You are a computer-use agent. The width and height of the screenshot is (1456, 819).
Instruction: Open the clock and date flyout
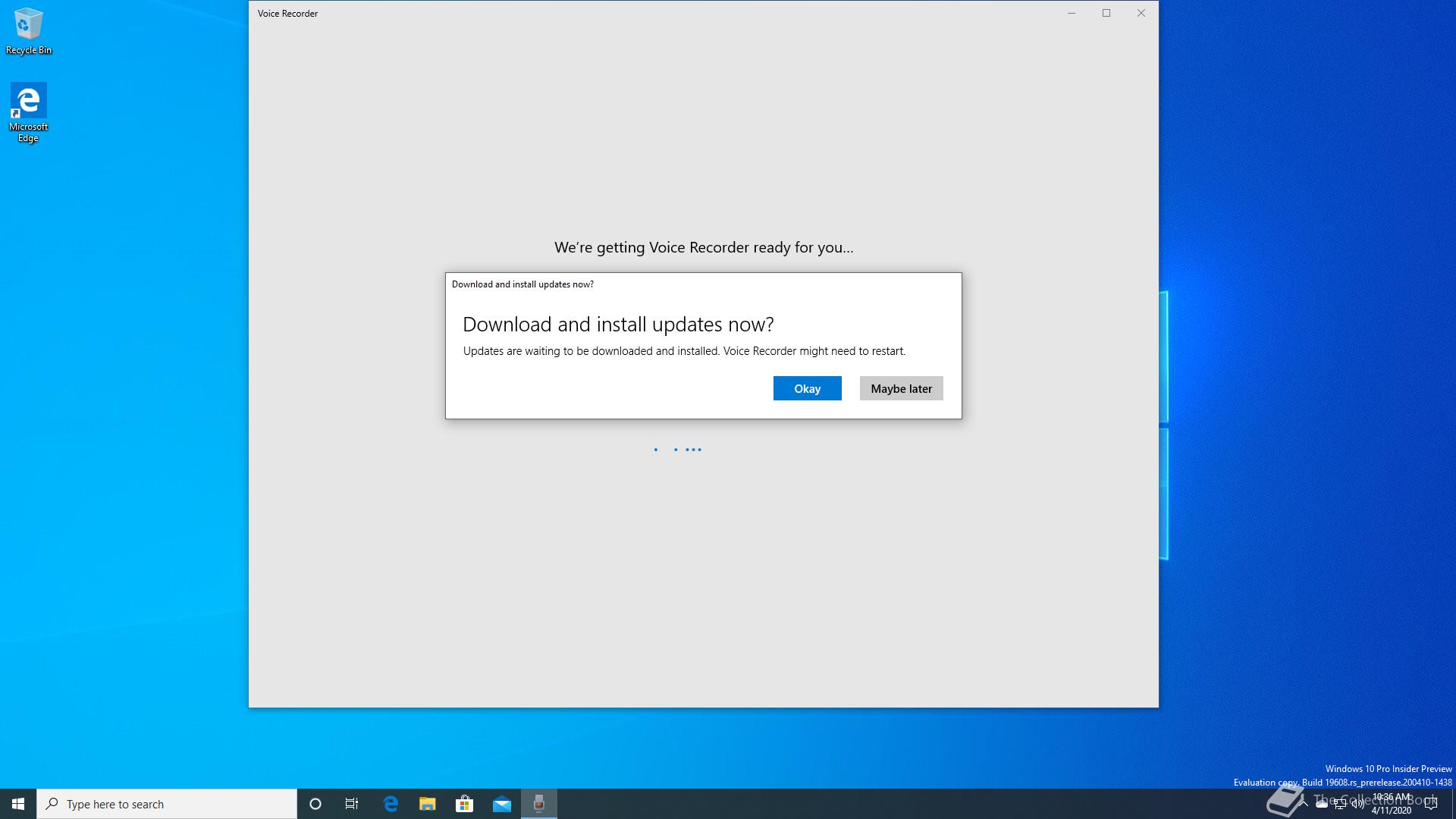tap(1392, 804)
